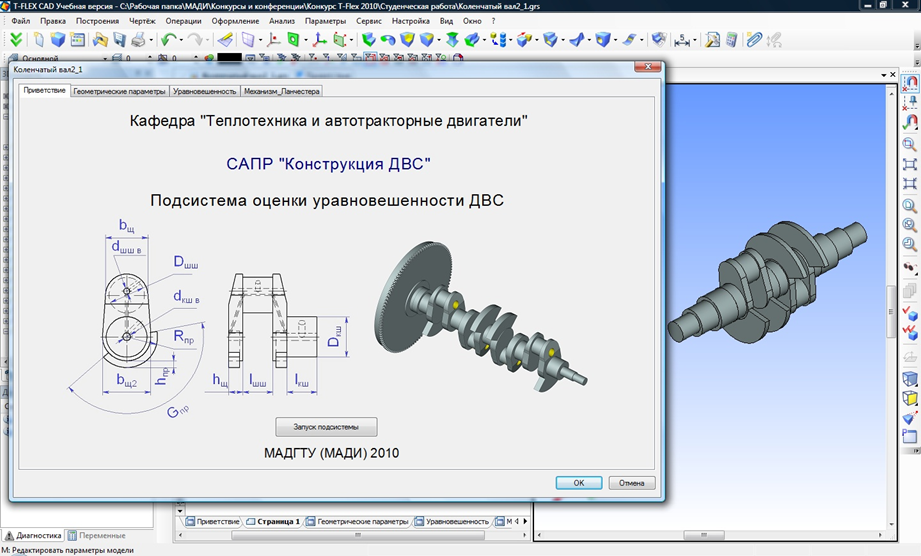
Task: Create a workplane grid icon
Action: [248, 39]
